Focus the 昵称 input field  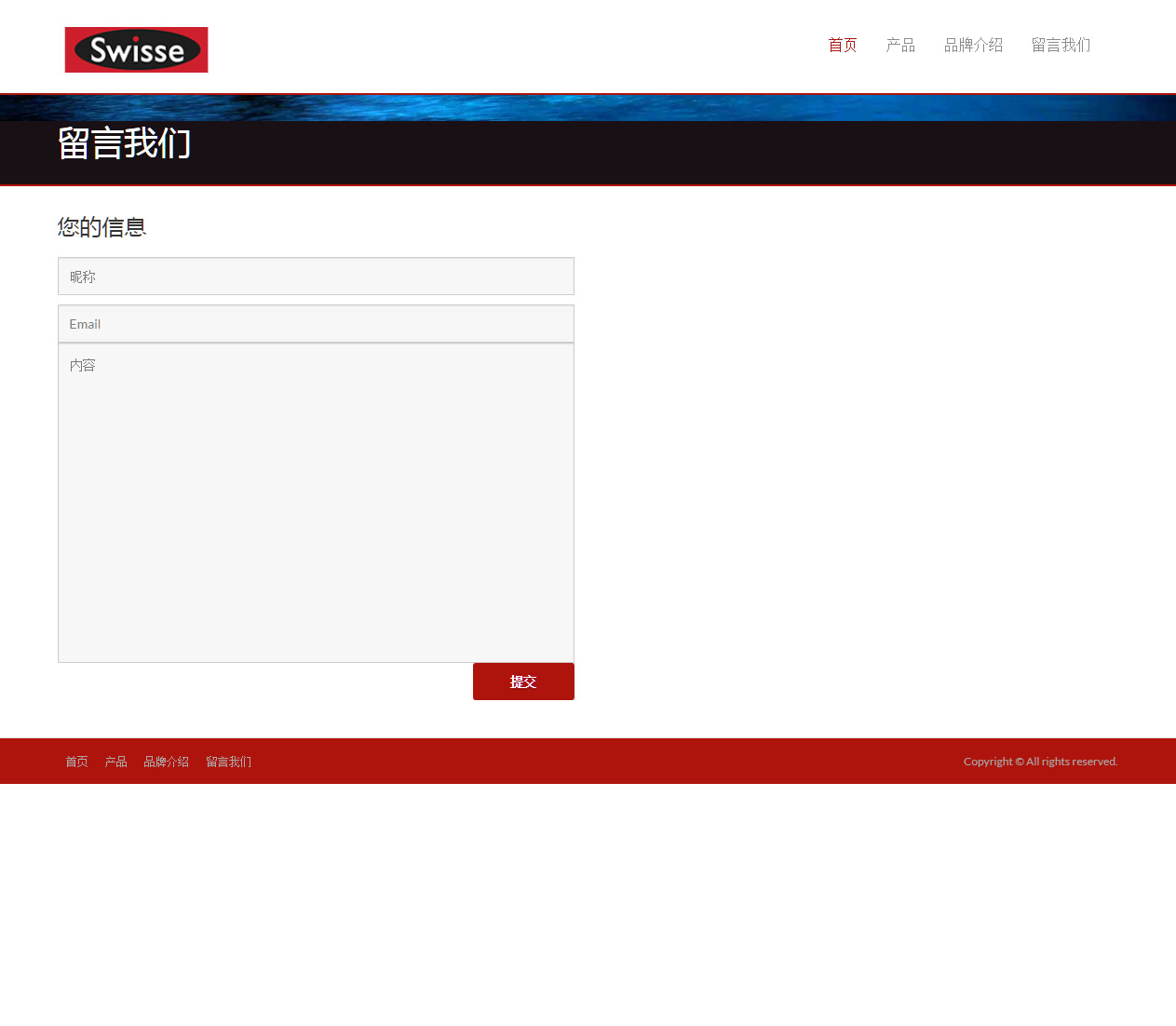[x=316, y=277]
